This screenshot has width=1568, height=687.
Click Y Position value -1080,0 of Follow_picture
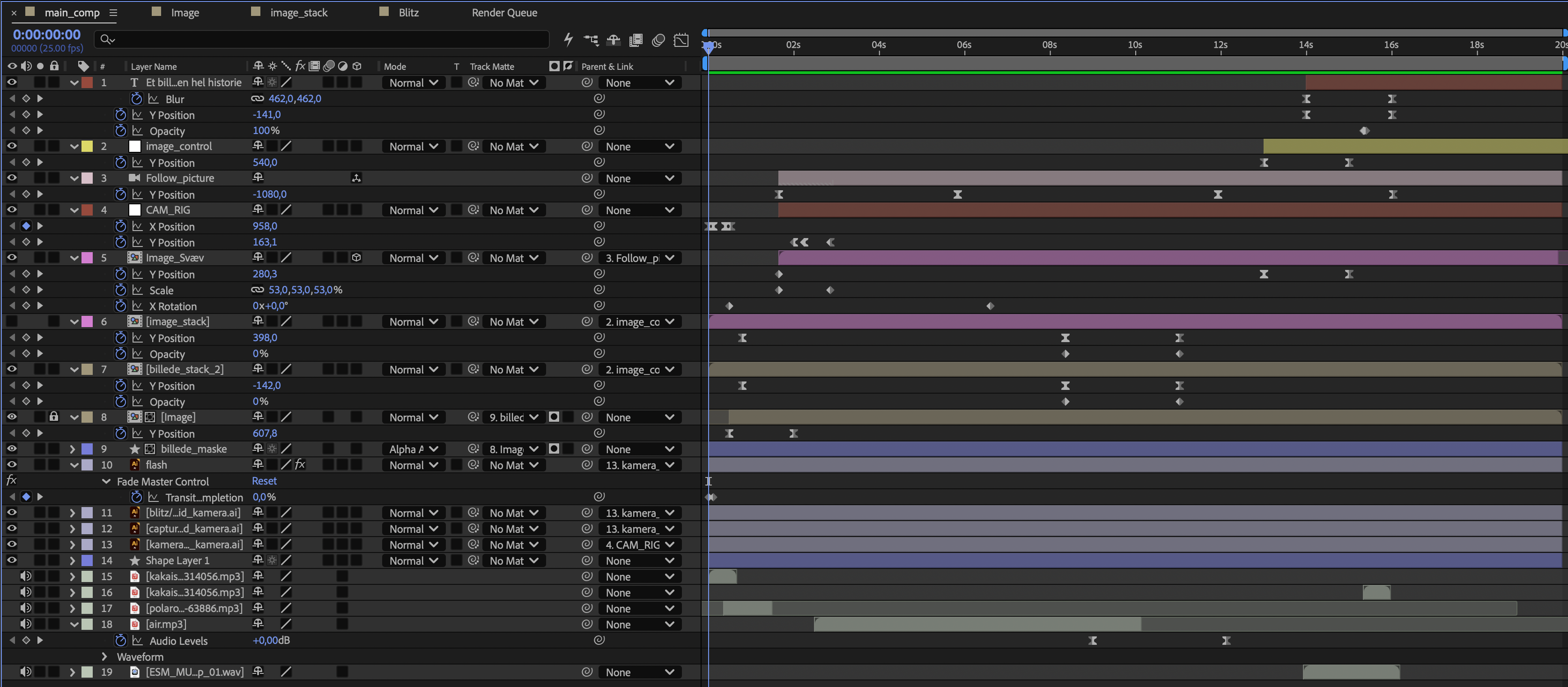click(x=270, y=194)
